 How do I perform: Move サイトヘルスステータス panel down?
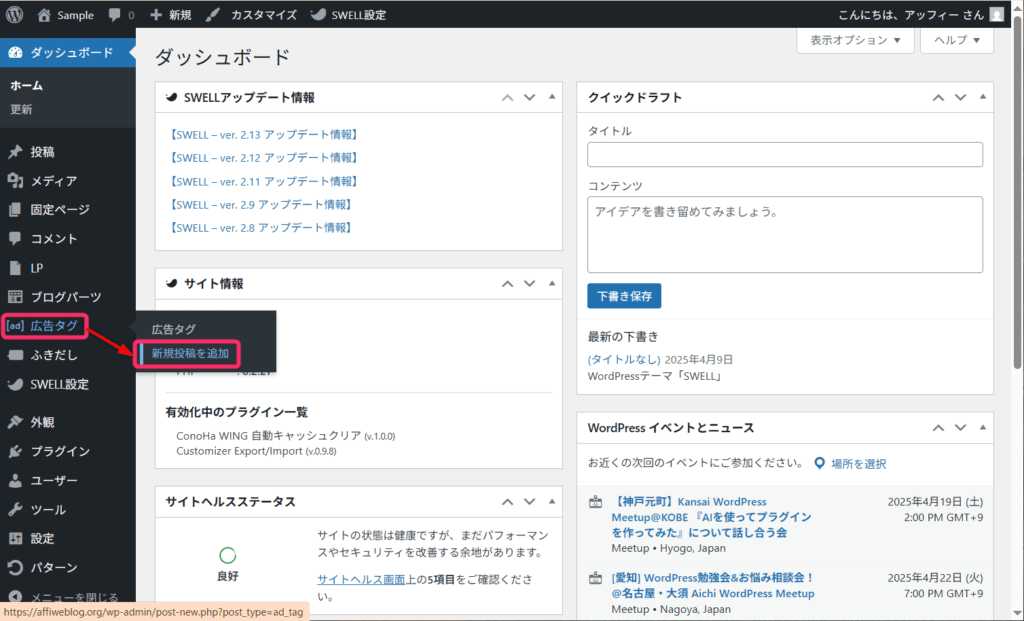pos(530,502)
